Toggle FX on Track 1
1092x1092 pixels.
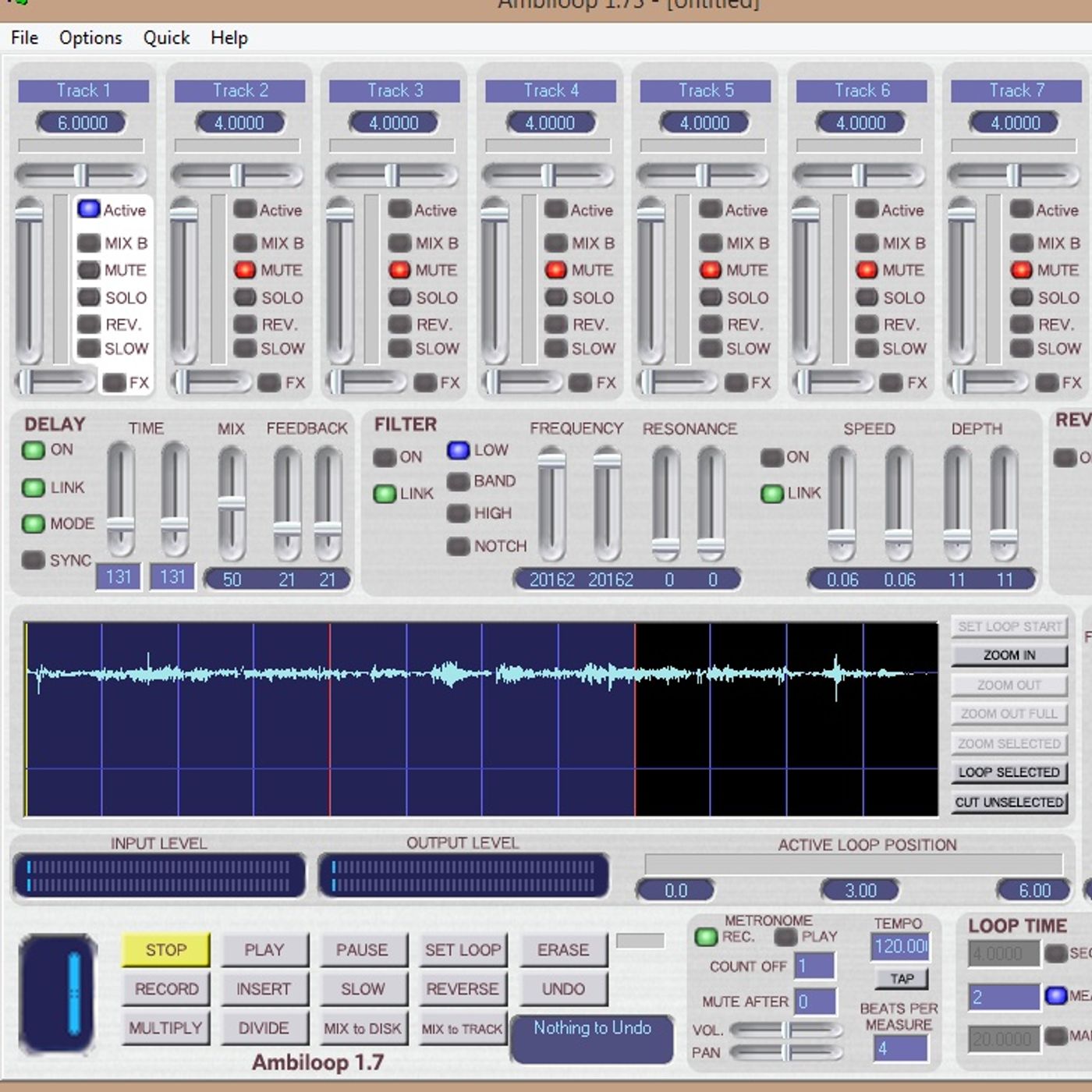click(114, 382)
